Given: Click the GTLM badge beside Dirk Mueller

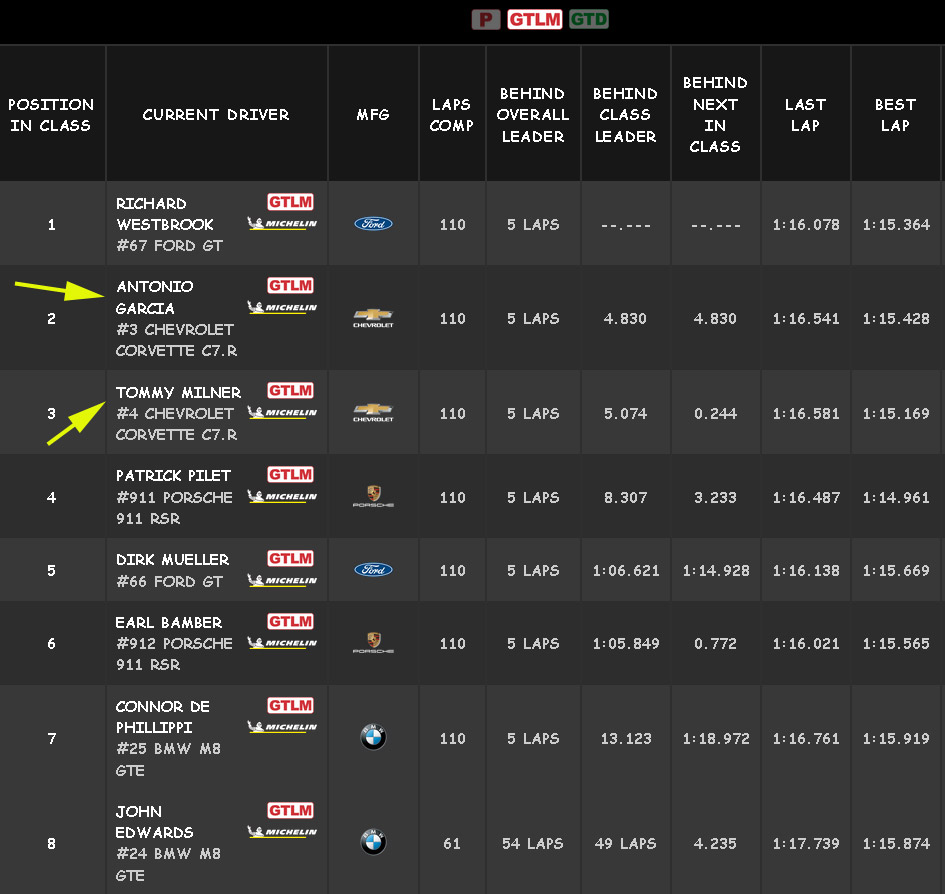Looking at the screenshot, I should tap(290, 558).
